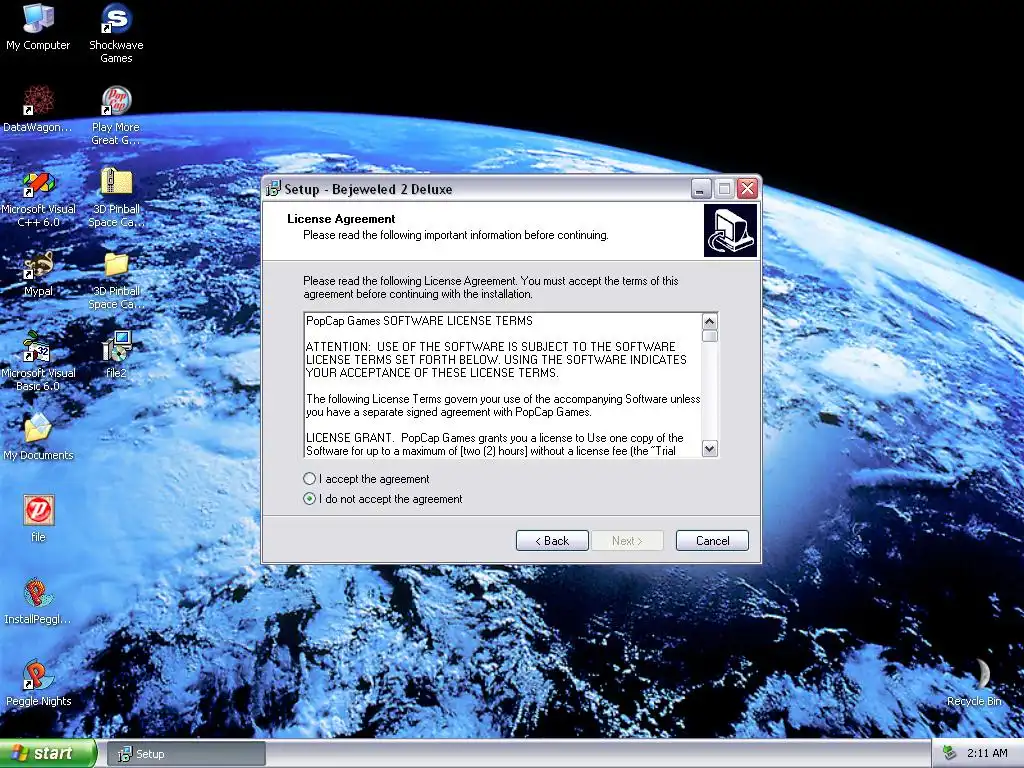The width and height of the screenshot is (1024, 768).
Task: Click the license text scrollbar thumb
Action: tap(709, 336)
